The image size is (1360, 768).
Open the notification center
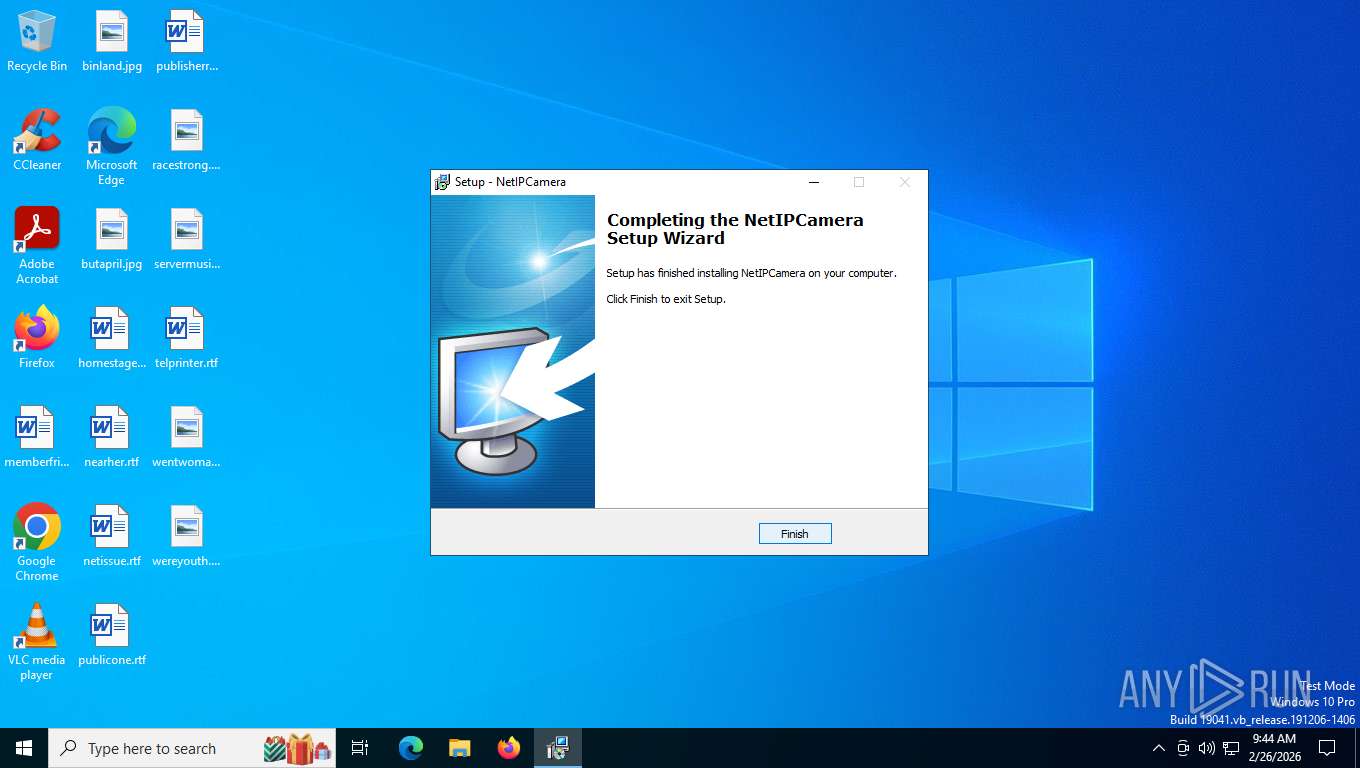[x=1327, y=748]
